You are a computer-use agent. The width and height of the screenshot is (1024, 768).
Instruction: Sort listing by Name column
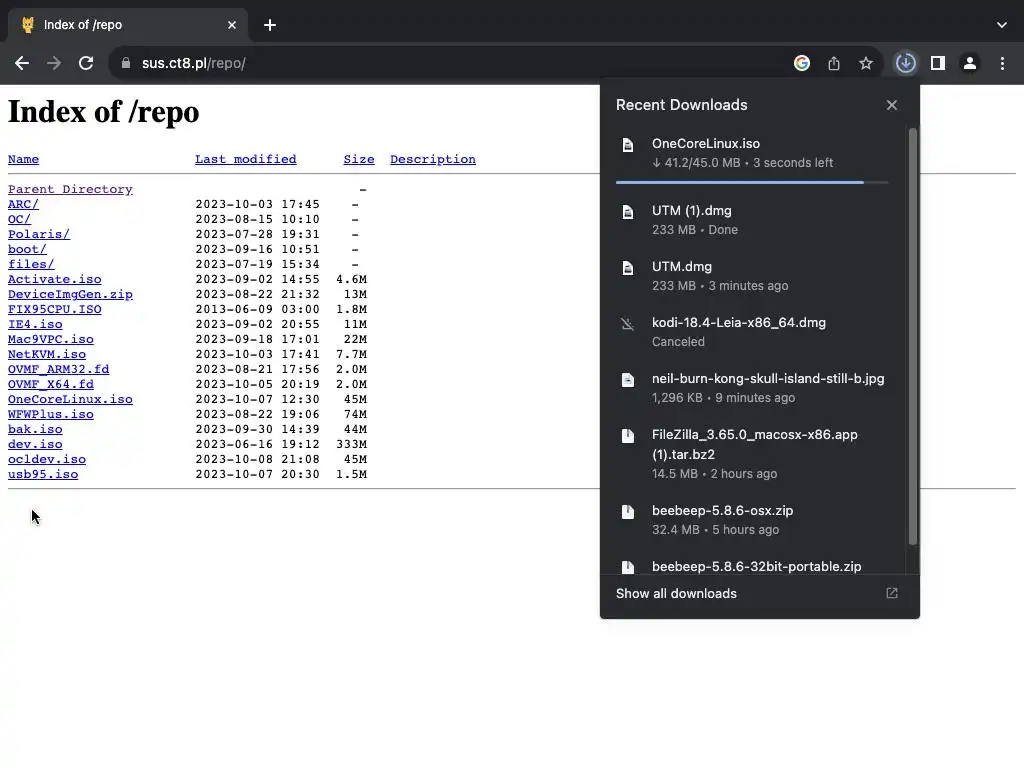[24, 159]
